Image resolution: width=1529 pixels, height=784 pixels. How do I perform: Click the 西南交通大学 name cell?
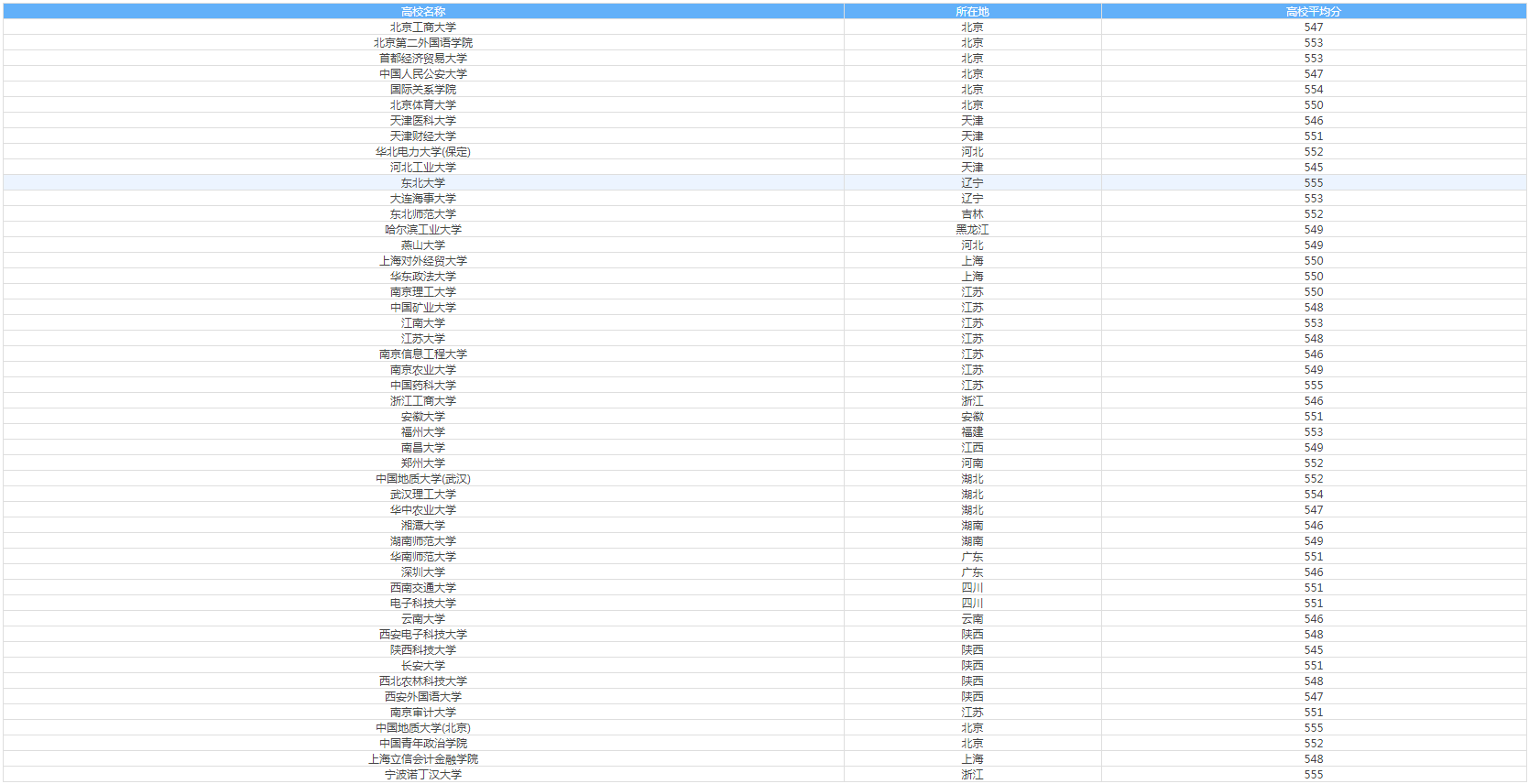tap(423, 588)
